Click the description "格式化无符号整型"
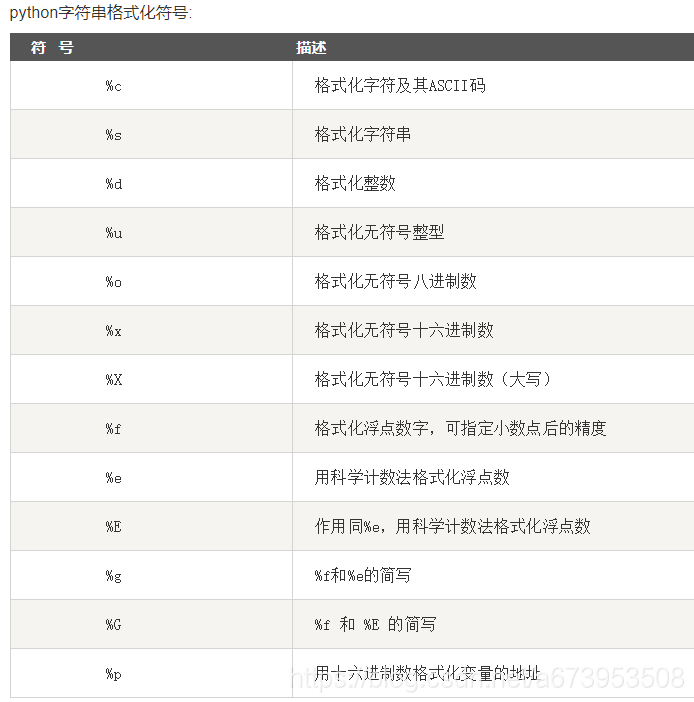694x702 pixels. [x=379, y=232]
